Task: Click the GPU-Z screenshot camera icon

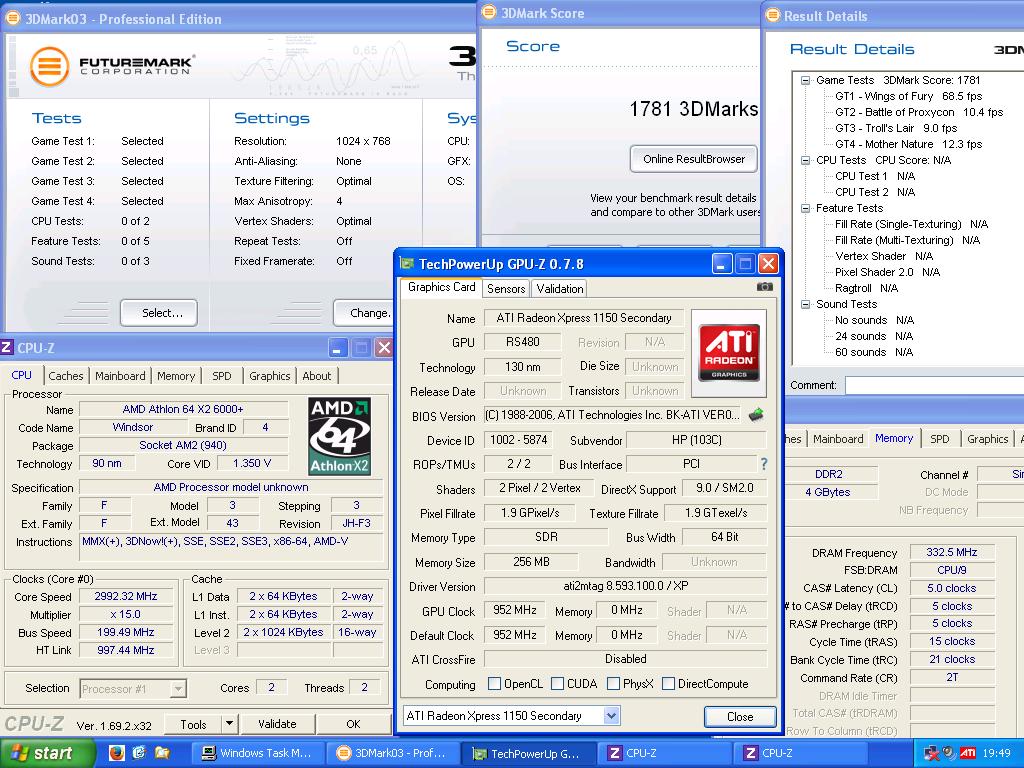Action: [764, 287]
